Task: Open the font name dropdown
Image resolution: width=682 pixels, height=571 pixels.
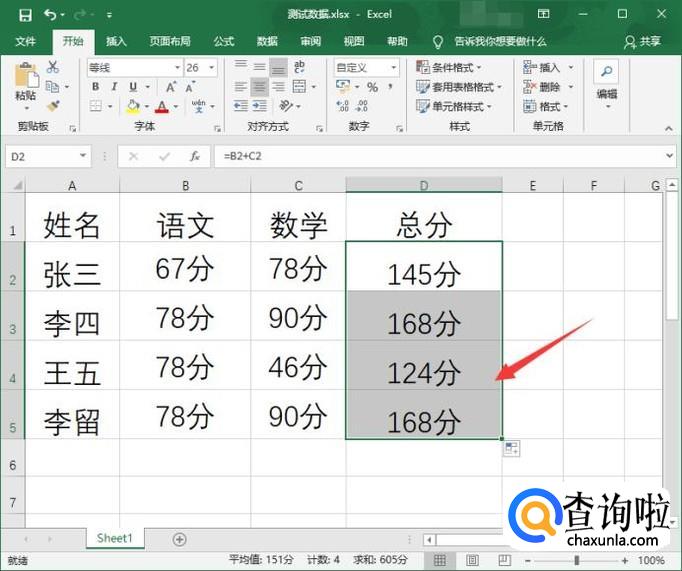Action: [x=177, y=67]
